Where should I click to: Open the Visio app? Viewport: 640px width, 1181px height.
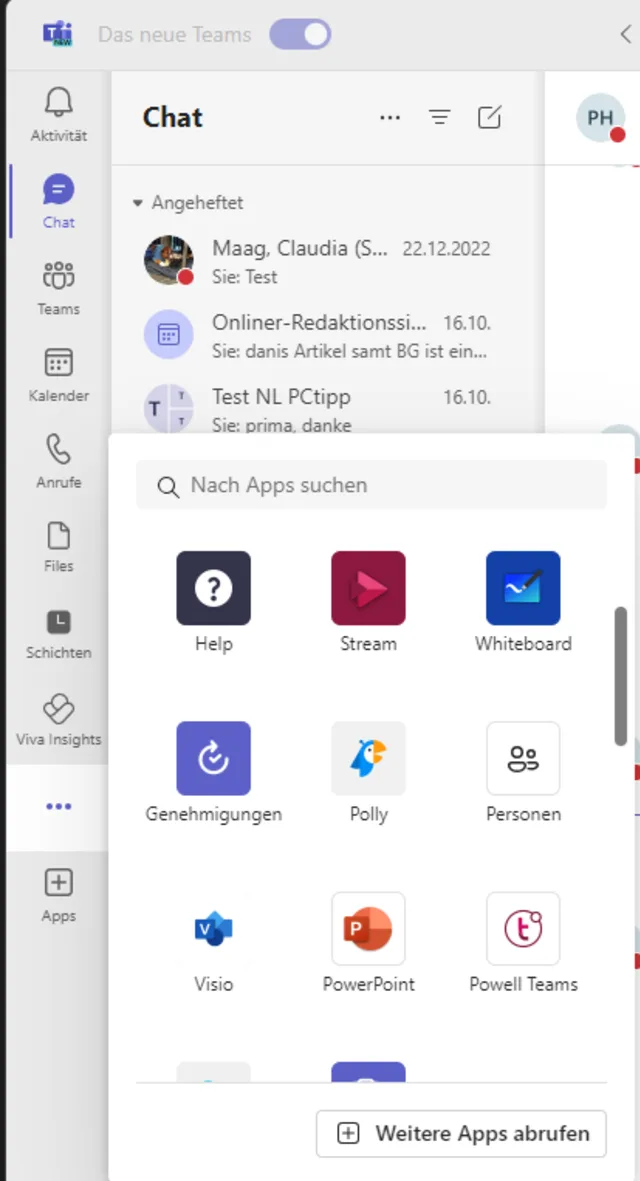(214, 941)
